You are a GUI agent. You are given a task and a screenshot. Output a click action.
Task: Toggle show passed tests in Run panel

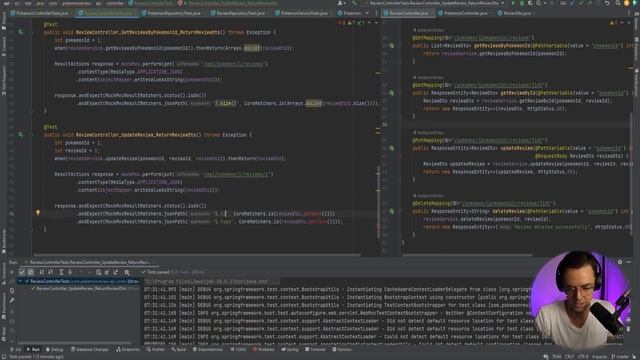(x=22, y=272)
